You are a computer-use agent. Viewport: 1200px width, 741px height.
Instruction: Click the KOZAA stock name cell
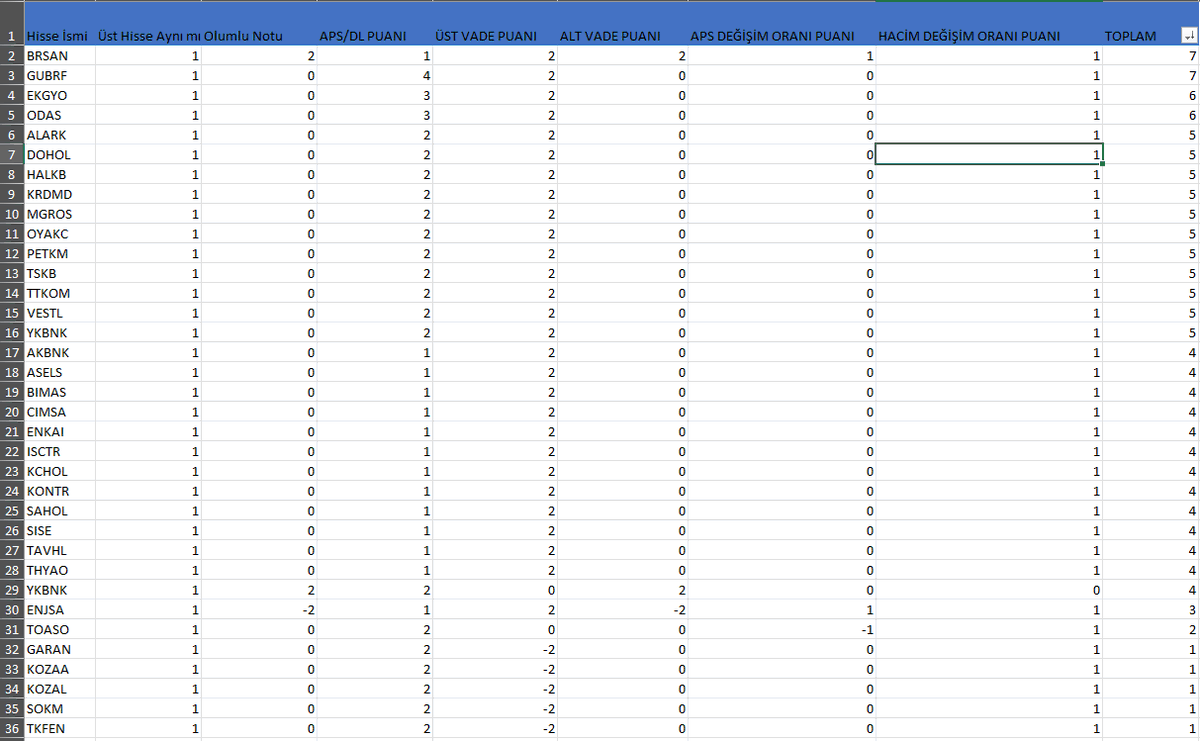(x=58, y=669)
